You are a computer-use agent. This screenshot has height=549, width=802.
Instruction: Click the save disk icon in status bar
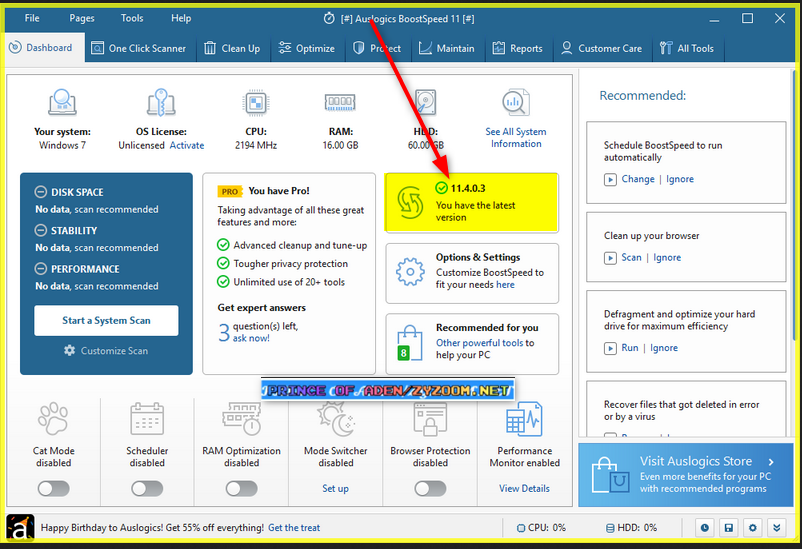[x=729, y=528]
